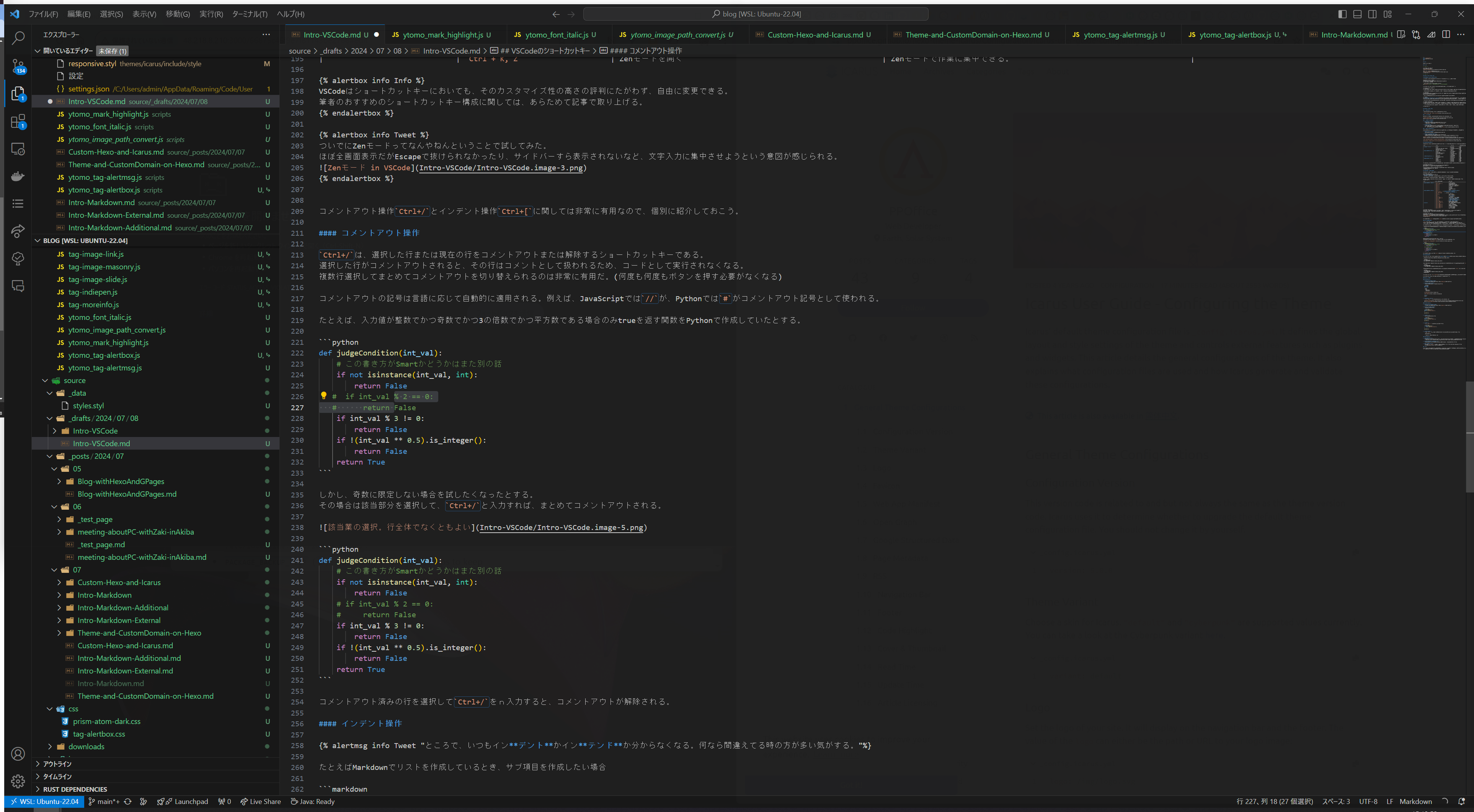Open markdown preview to the side
Screen dimensions: 1474x812
(1401, 35)
